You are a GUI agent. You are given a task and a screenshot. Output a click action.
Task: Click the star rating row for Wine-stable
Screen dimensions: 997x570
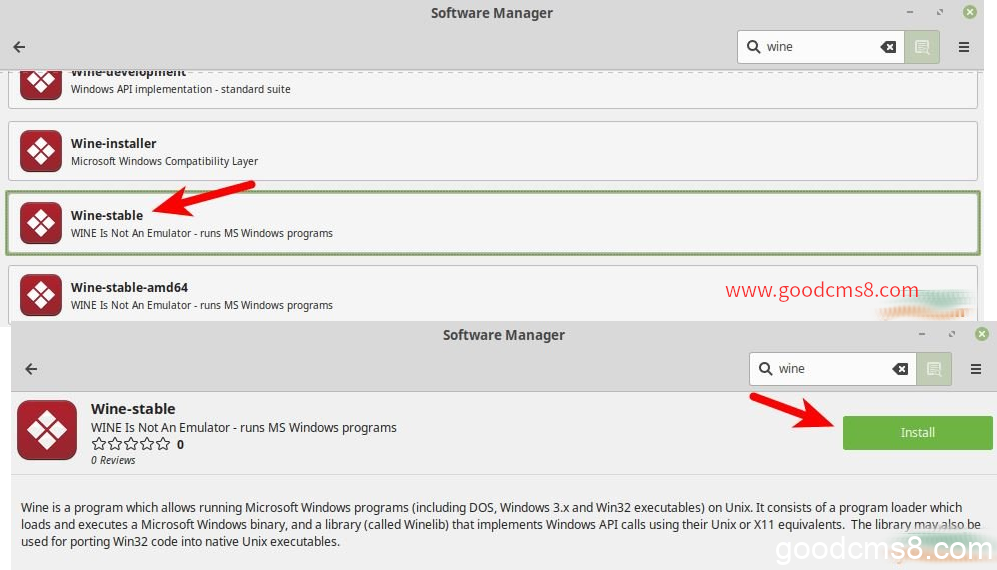(x=131, y=444)
